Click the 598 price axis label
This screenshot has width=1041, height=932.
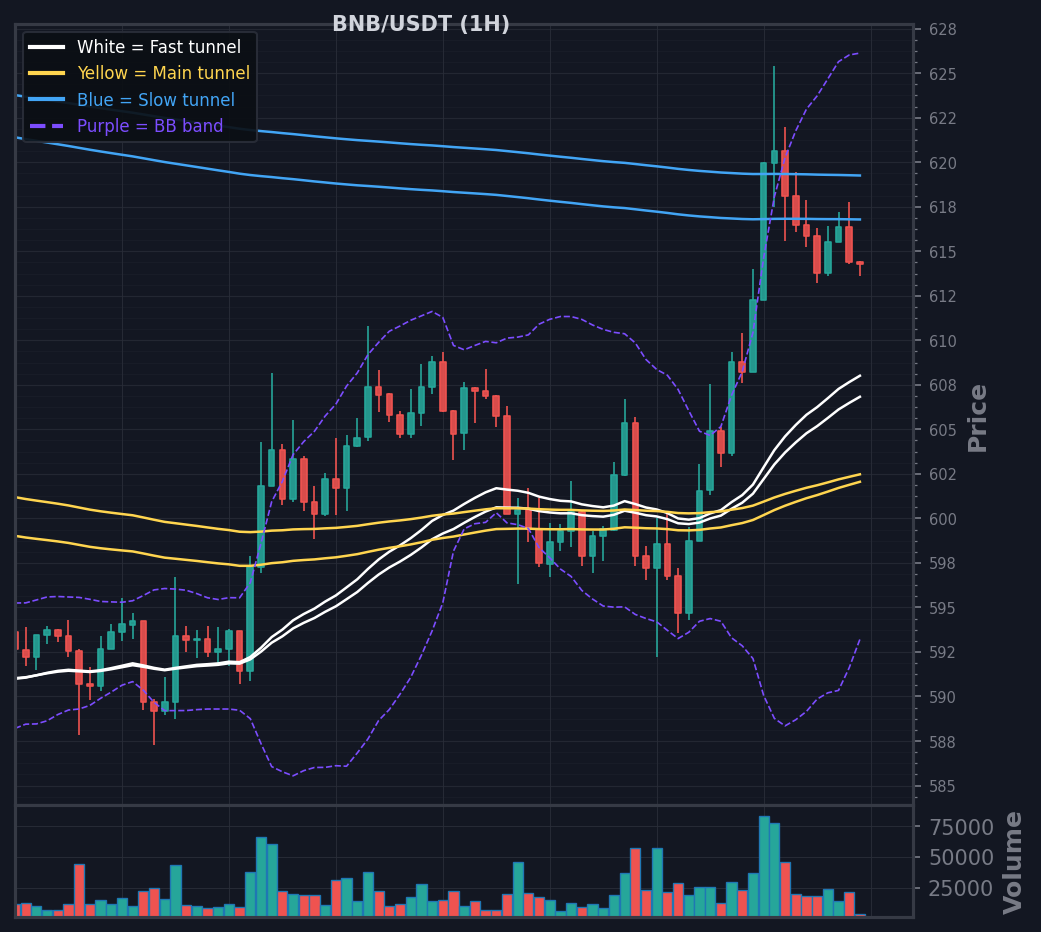(943, 564)
